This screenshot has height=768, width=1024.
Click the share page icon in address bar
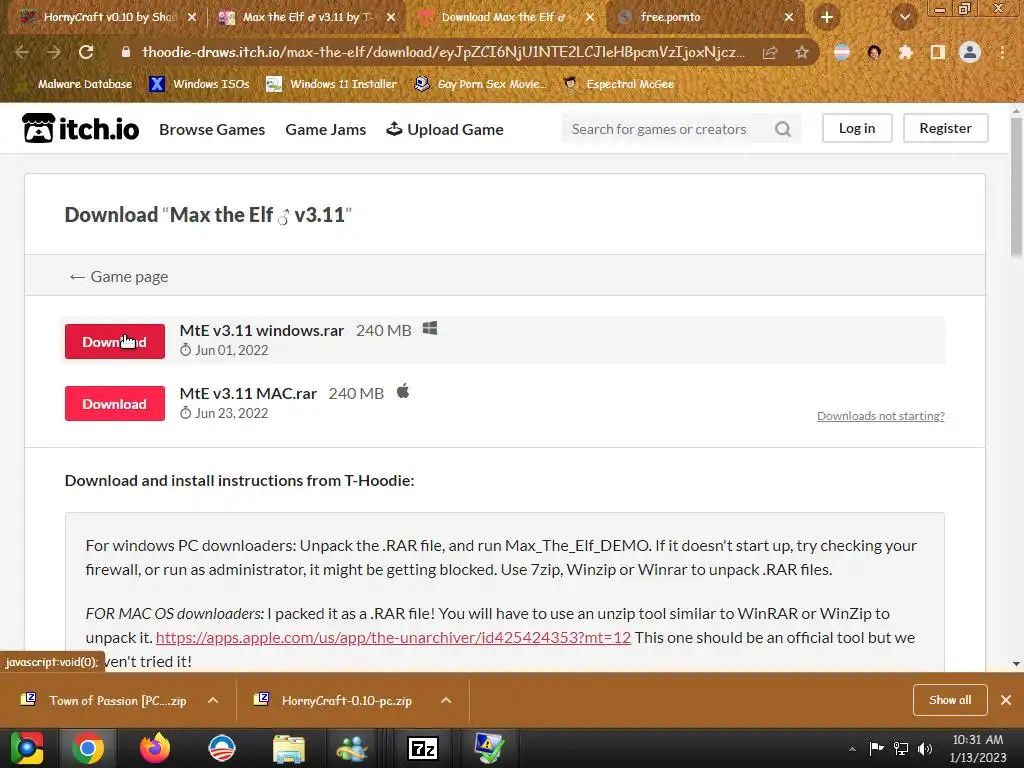[x=770, y=52]
